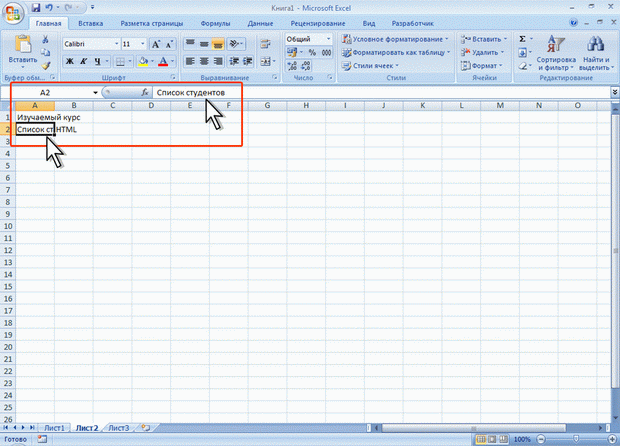Decrease the font size
This screenshot has width=620, height=446.
click(x=169, y=44)
